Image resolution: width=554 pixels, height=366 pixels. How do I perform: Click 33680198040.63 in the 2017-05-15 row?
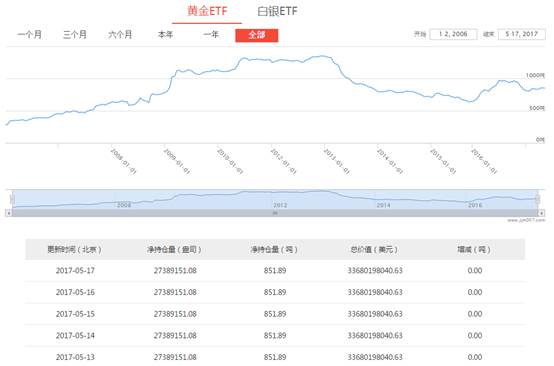[x=375, y=314]
